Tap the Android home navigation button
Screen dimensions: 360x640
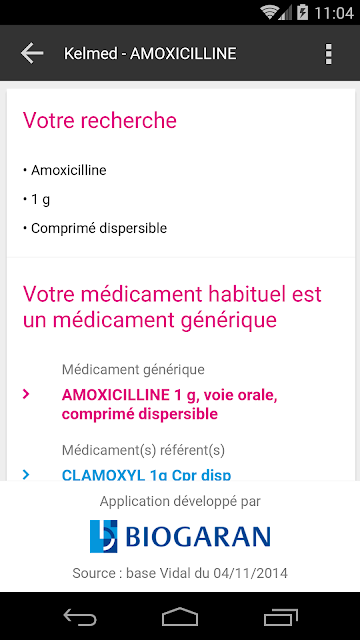point(180,616)
